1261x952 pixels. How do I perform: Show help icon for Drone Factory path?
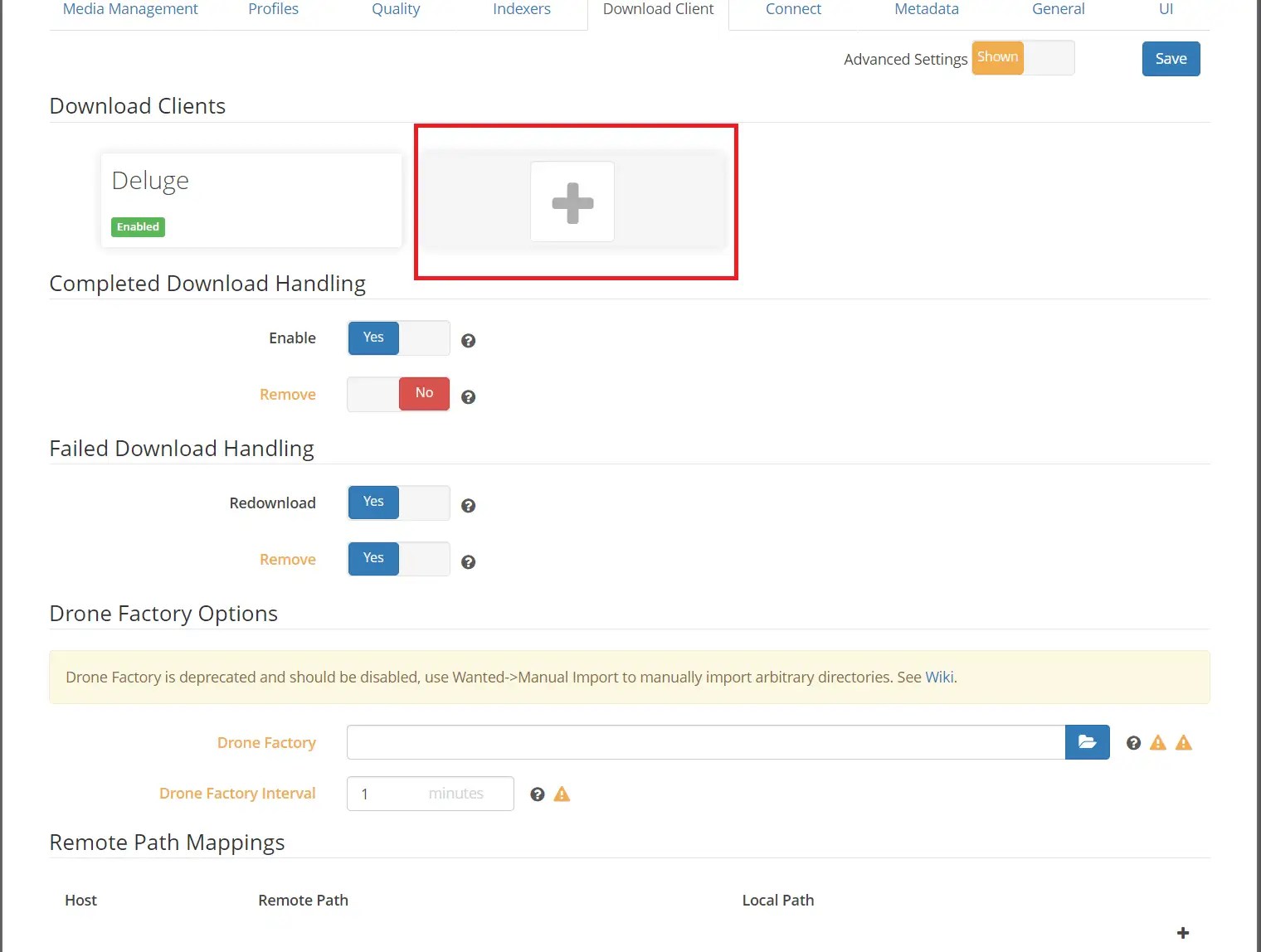coord(1134,743)
